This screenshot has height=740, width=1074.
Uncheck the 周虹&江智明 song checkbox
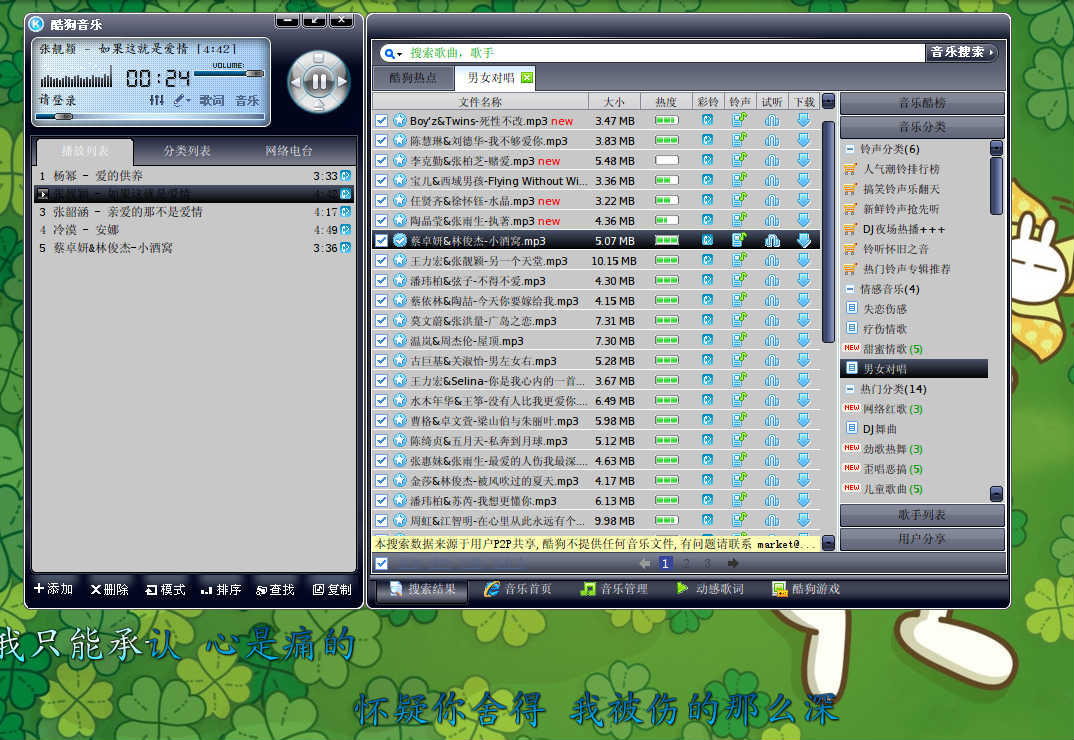382,521
